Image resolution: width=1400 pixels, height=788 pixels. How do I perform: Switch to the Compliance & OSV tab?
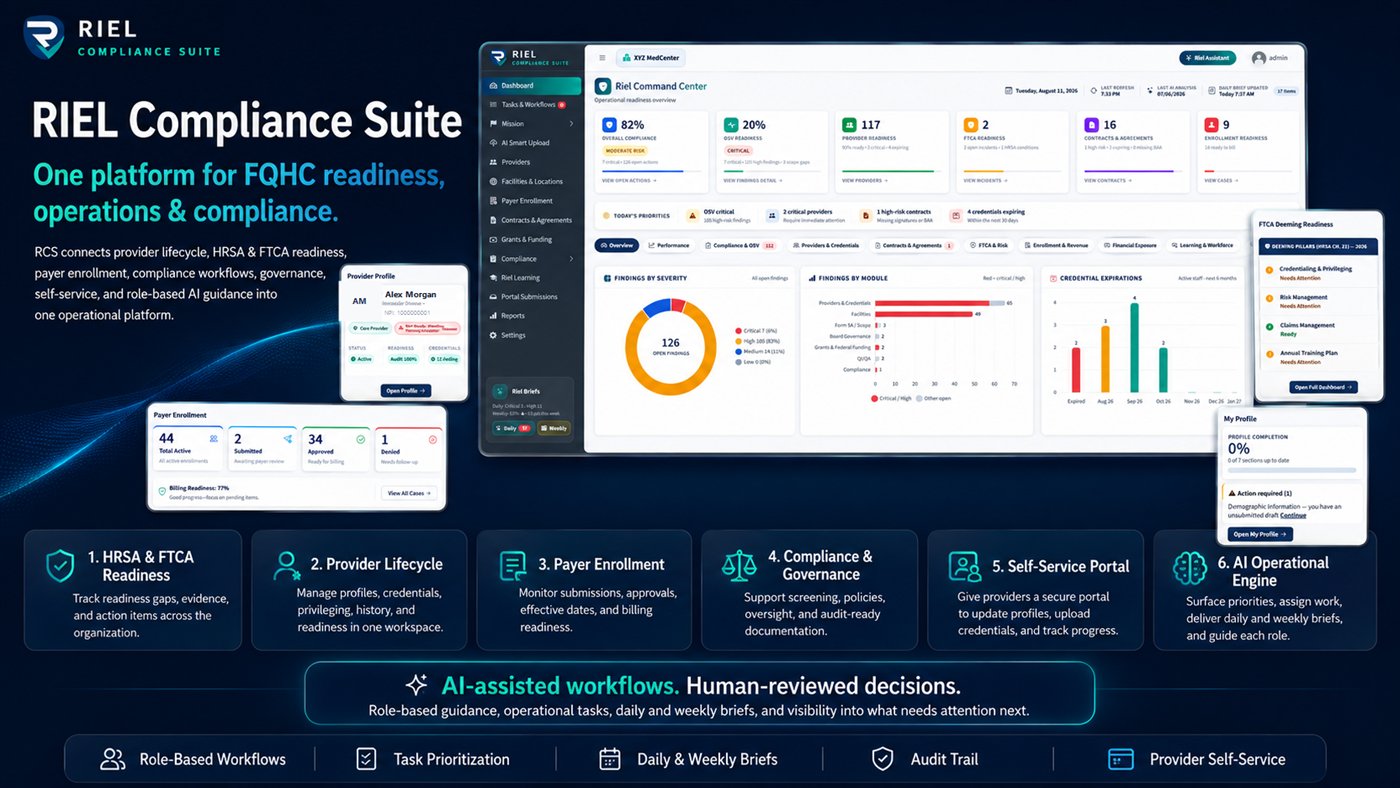coord(740,245)
